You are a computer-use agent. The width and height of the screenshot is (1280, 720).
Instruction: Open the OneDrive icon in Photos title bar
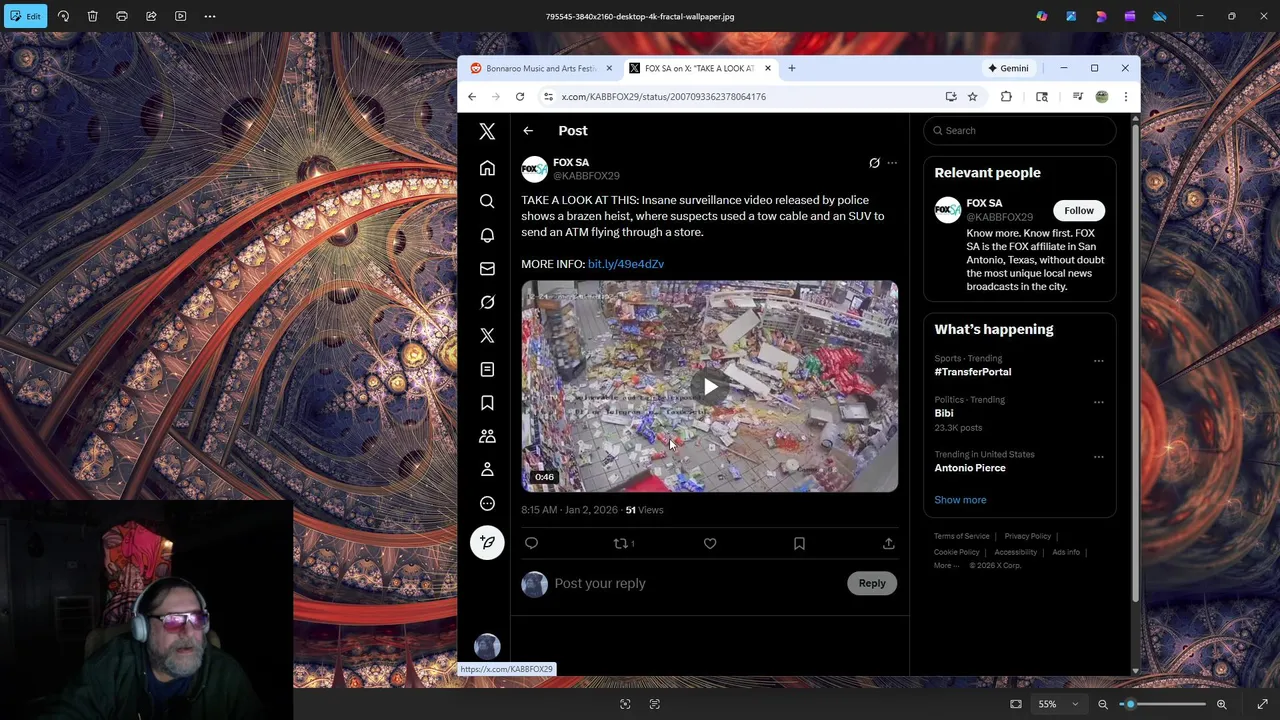[1159, 16]
